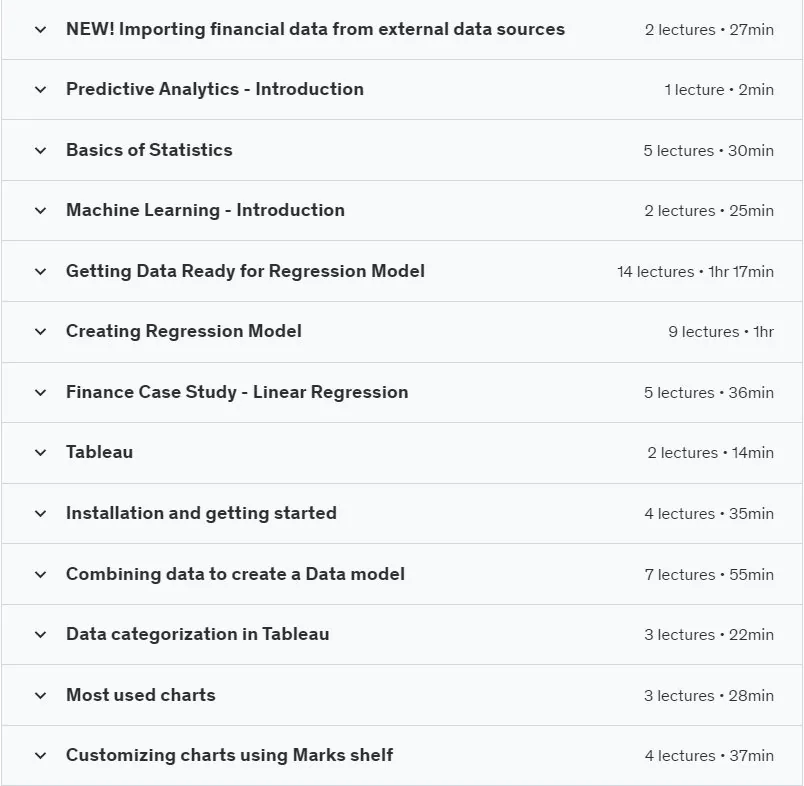Expand the Creating Regression Model chevron
Screen dimensions: 804x786
point(41,332)
